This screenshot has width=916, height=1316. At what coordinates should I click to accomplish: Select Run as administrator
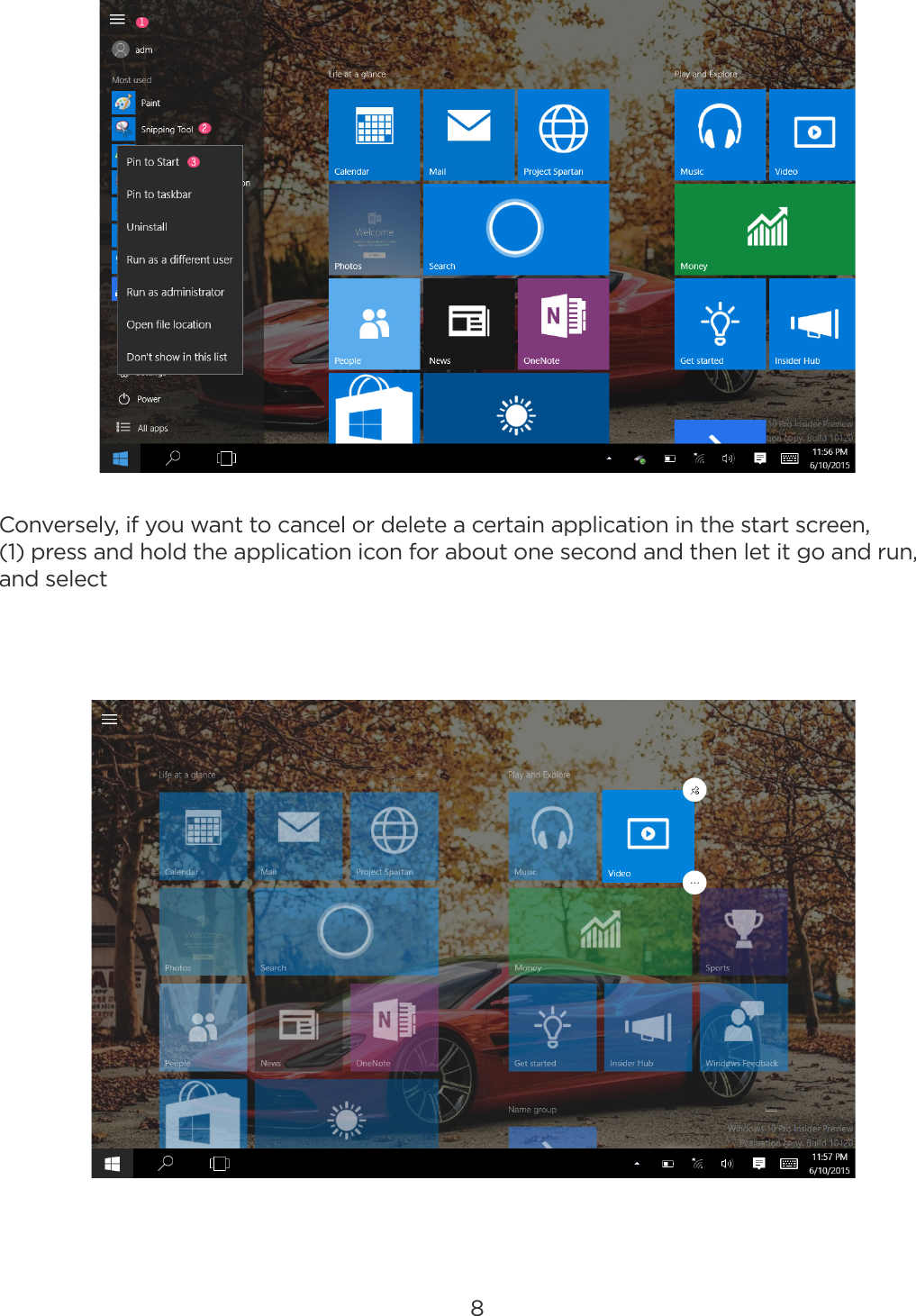180,292
